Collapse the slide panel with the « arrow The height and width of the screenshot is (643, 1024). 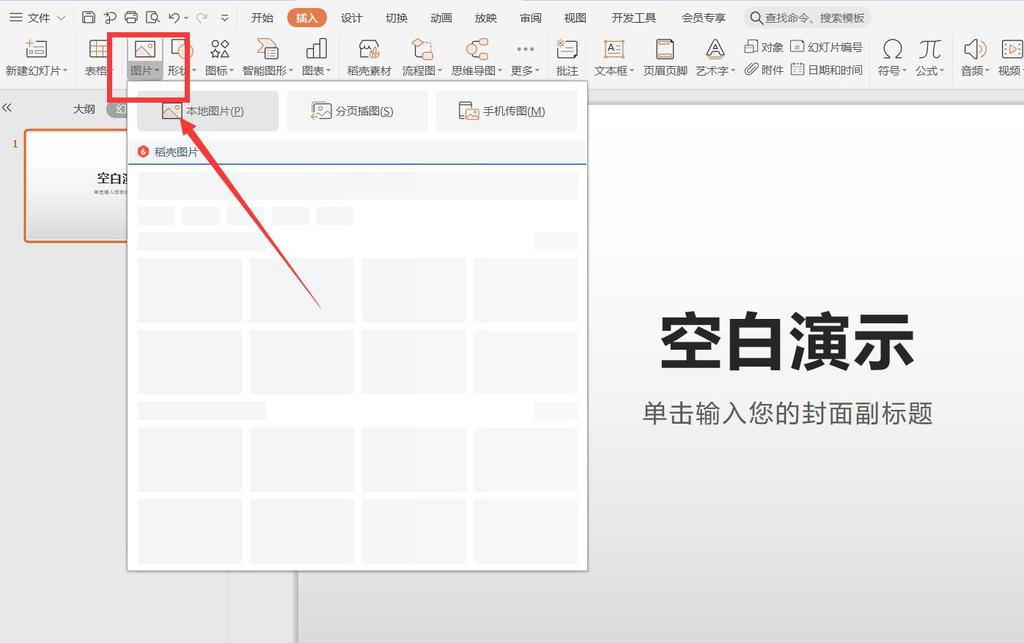(x=10, y=109)
